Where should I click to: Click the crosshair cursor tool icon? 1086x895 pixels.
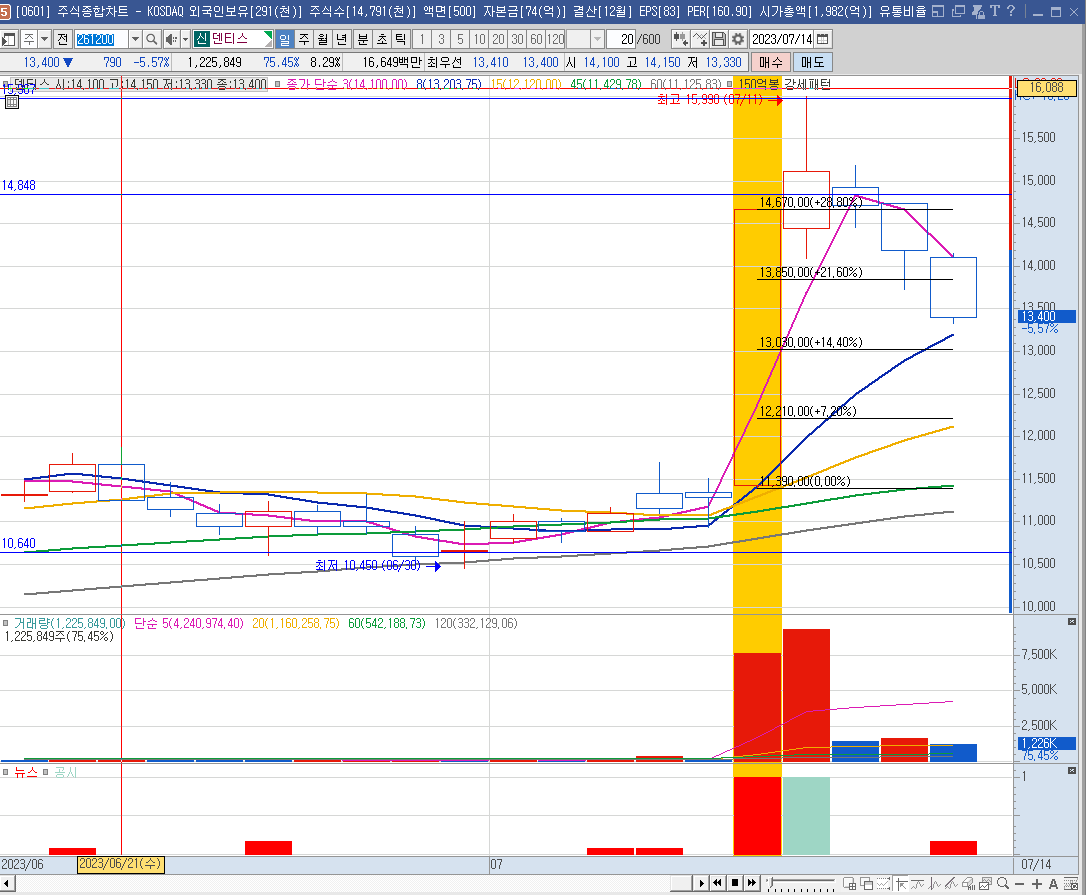point(900,883)
